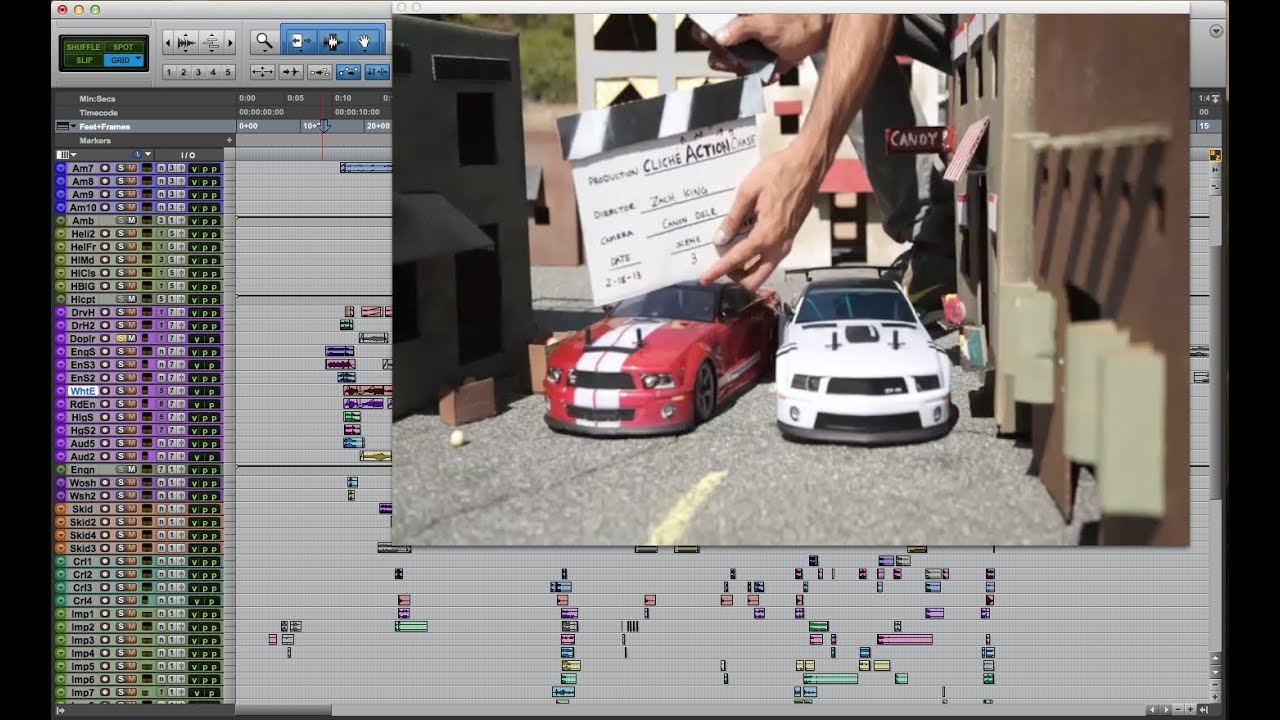The image size is (1280, 720).
Task: Enable SLIP edit mode
Action: (83, 60)
